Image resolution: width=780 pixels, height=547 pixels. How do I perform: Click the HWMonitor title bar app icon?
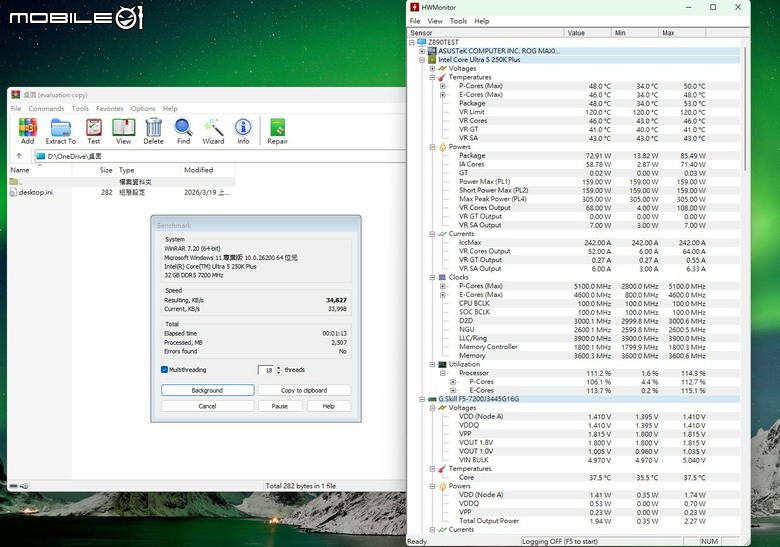414,7
